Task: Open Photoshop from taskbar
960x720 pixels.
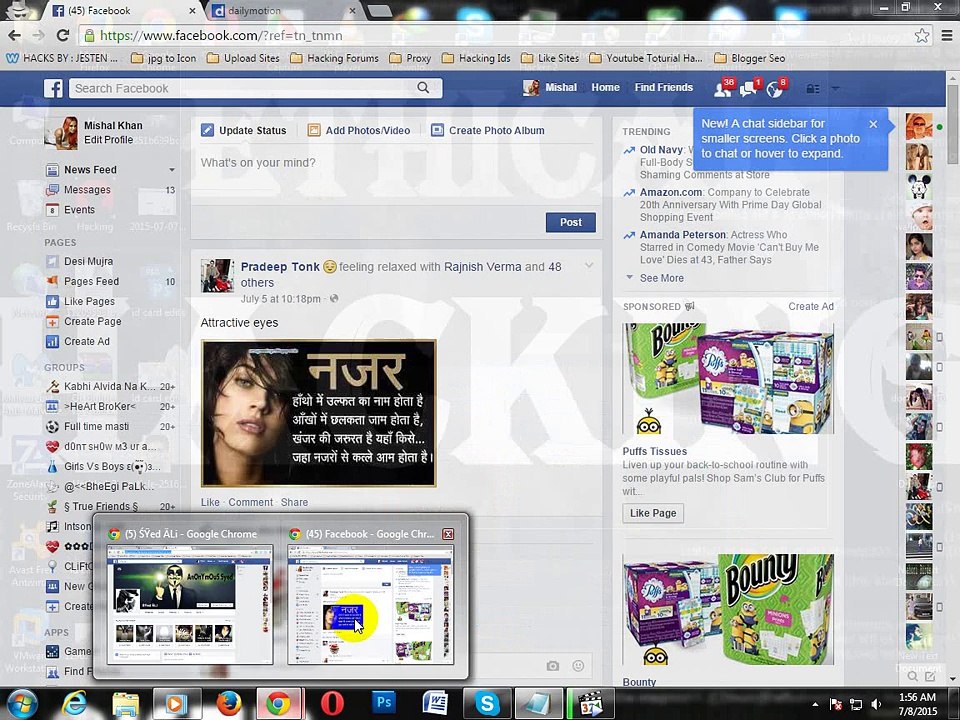Action: [x=384, y=703]
